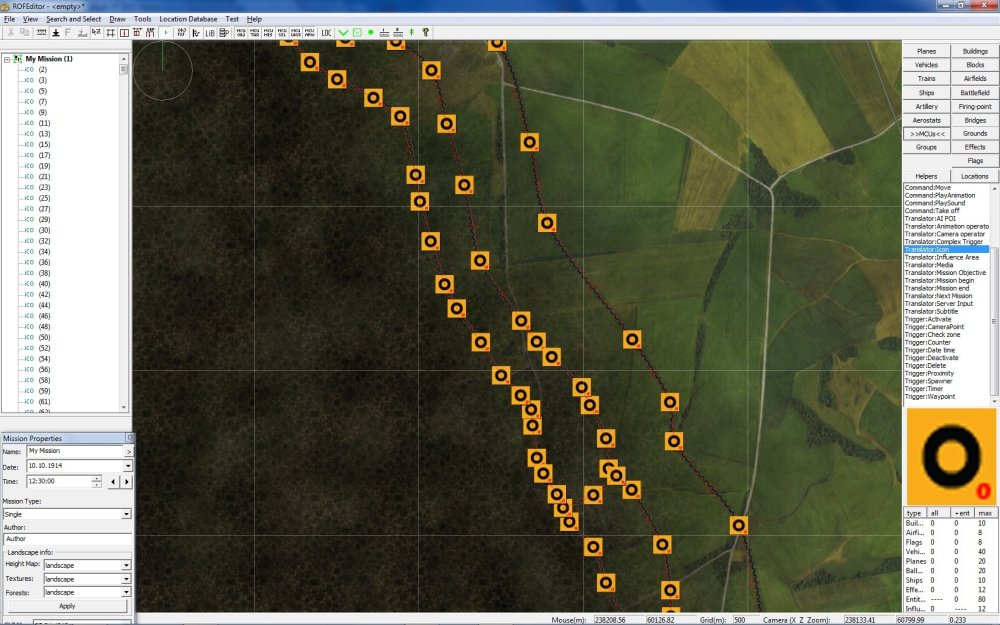The width and height of the screenshot is (1000, 625).
Task: Toggle the Locations button
Action: click(974, 176)
